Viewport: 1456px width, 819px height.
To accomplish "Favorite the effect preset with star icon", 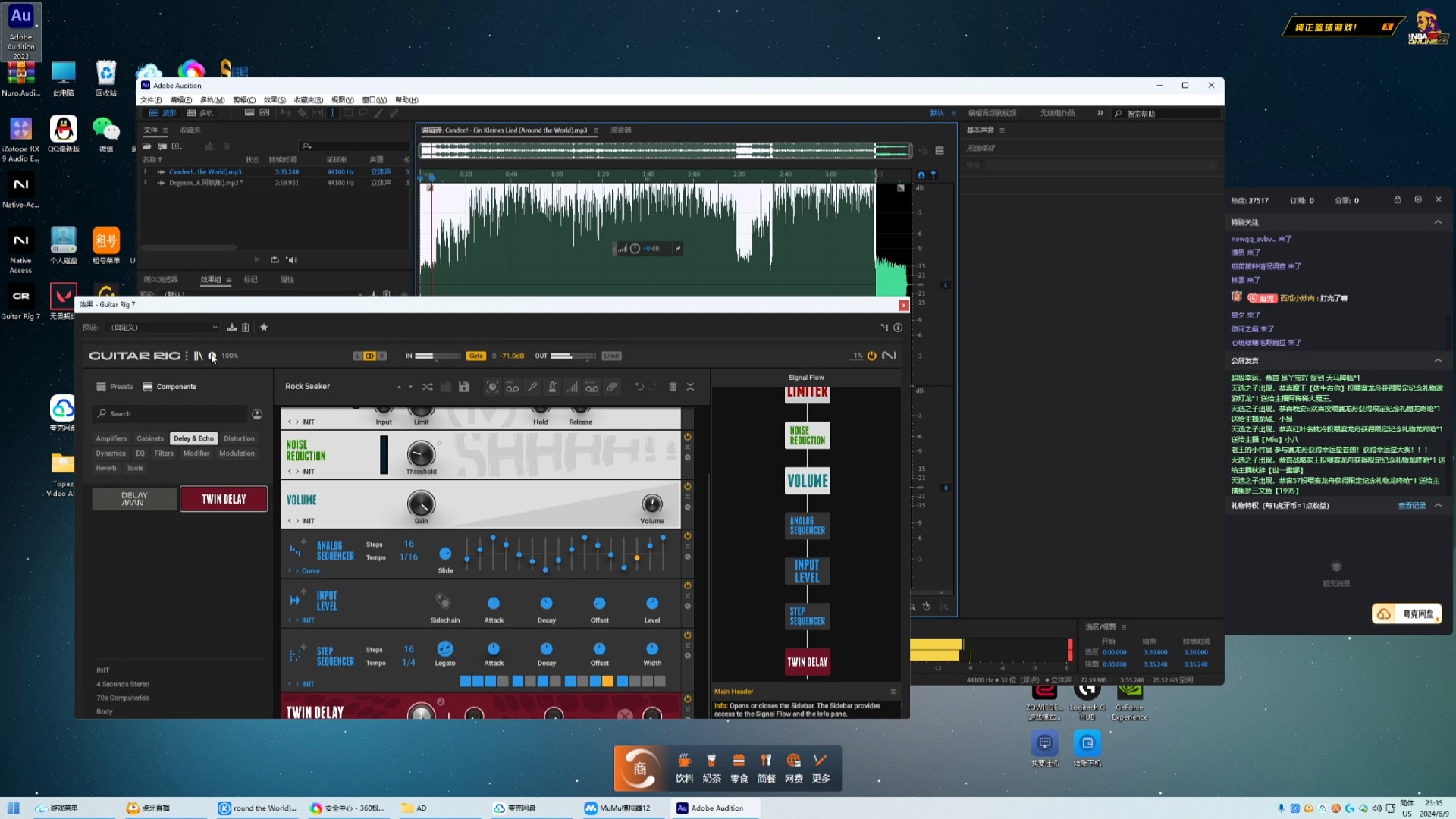I will pos(264,328).
